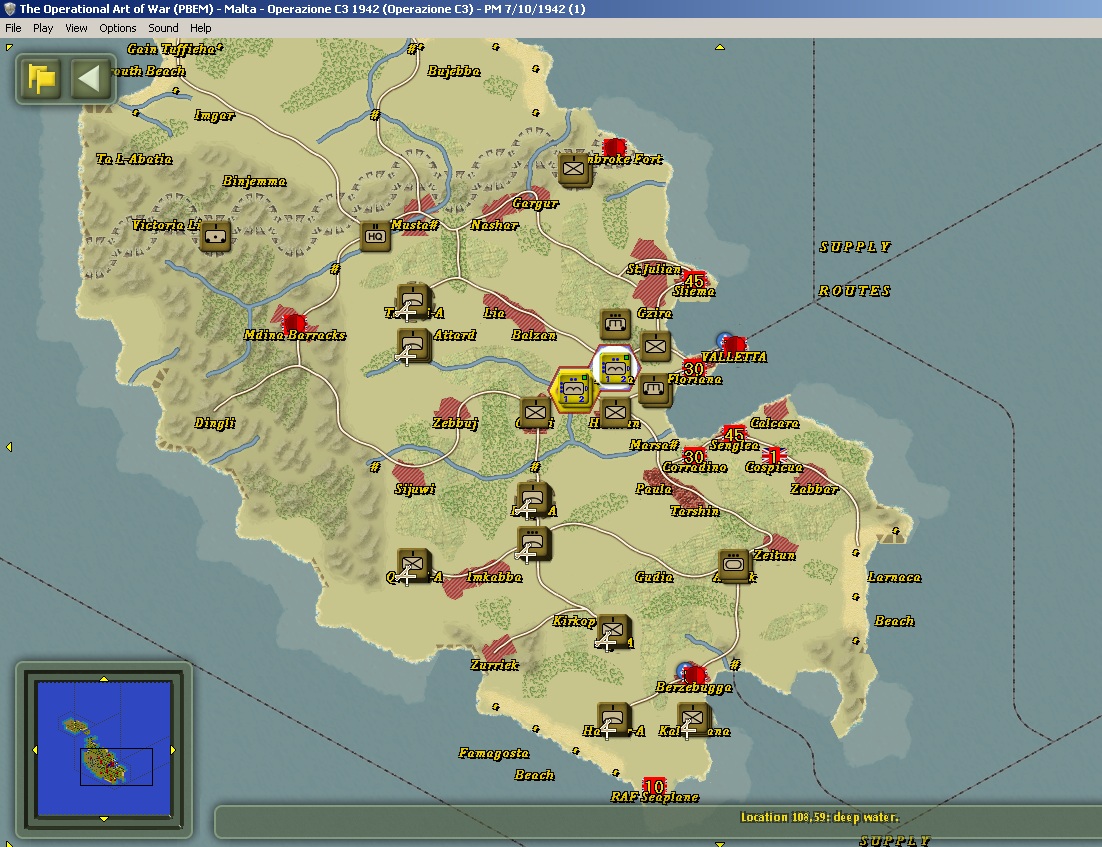The image size is (1102, 847).
Task: Select the infantry unit at Pembroke Fort
Action: click(x=574, y=169)
